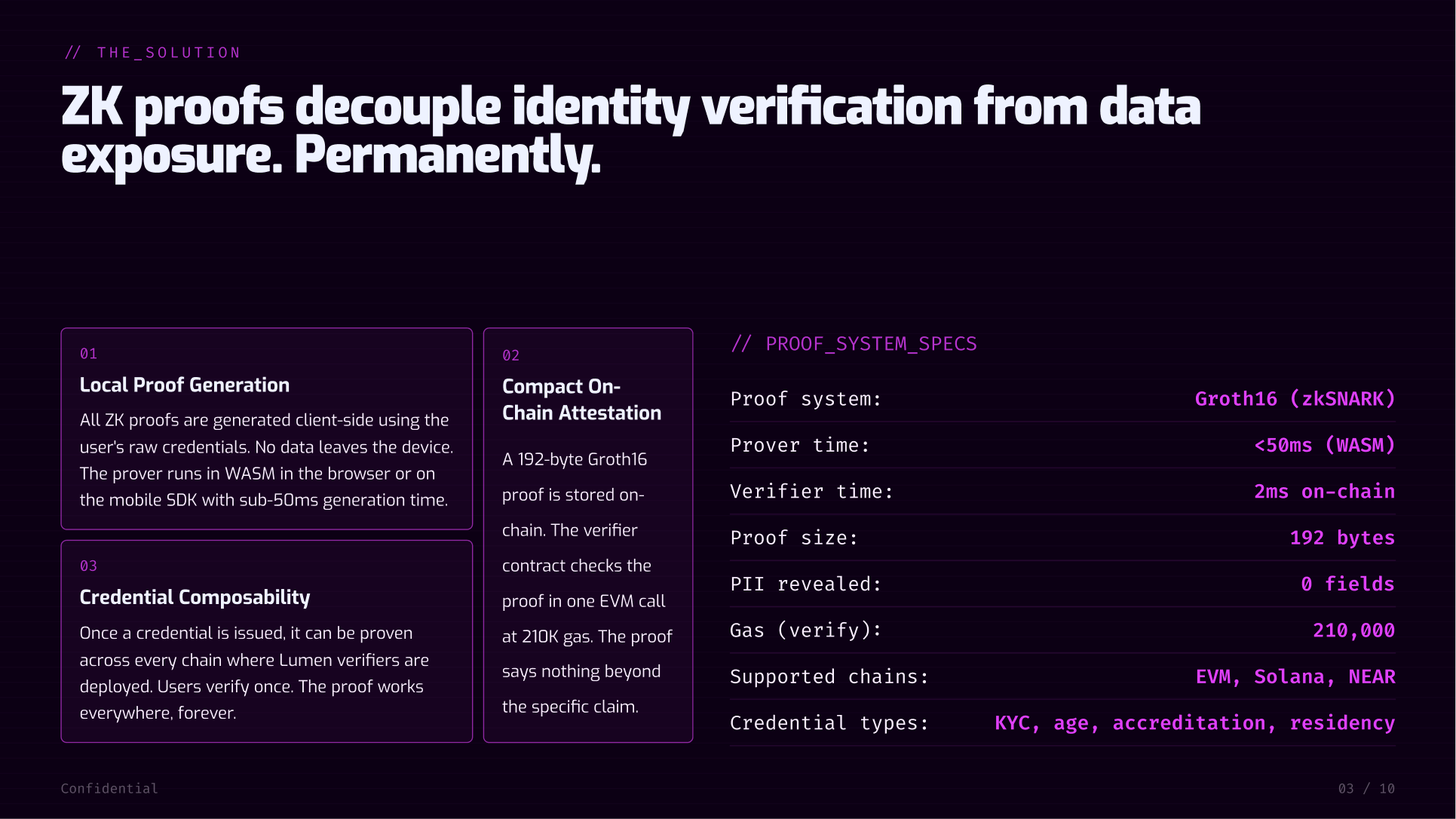This screenshot has height=819, width=1456.
Task: Click the 02 card number label
Action: point(510,356)
